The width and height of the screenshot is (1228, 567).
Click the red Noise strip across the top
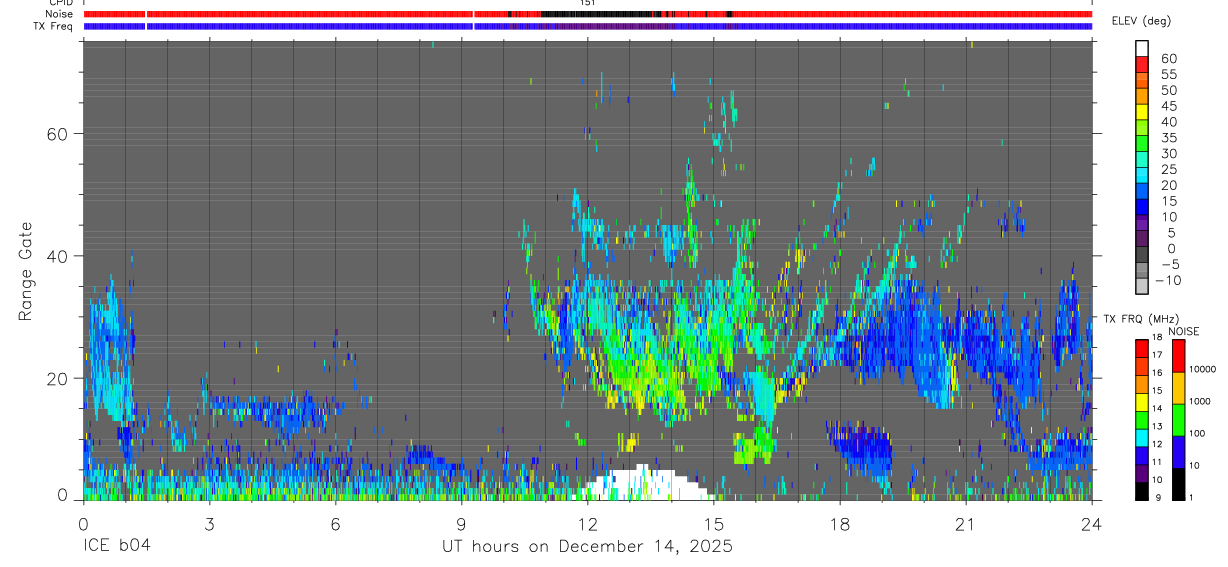coord(588,14)
